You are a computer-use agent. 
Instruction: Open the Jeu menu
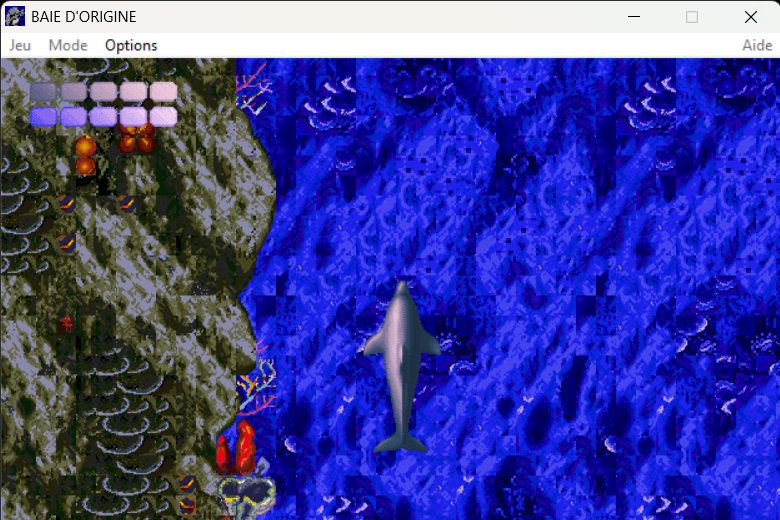tap(20, 45)
